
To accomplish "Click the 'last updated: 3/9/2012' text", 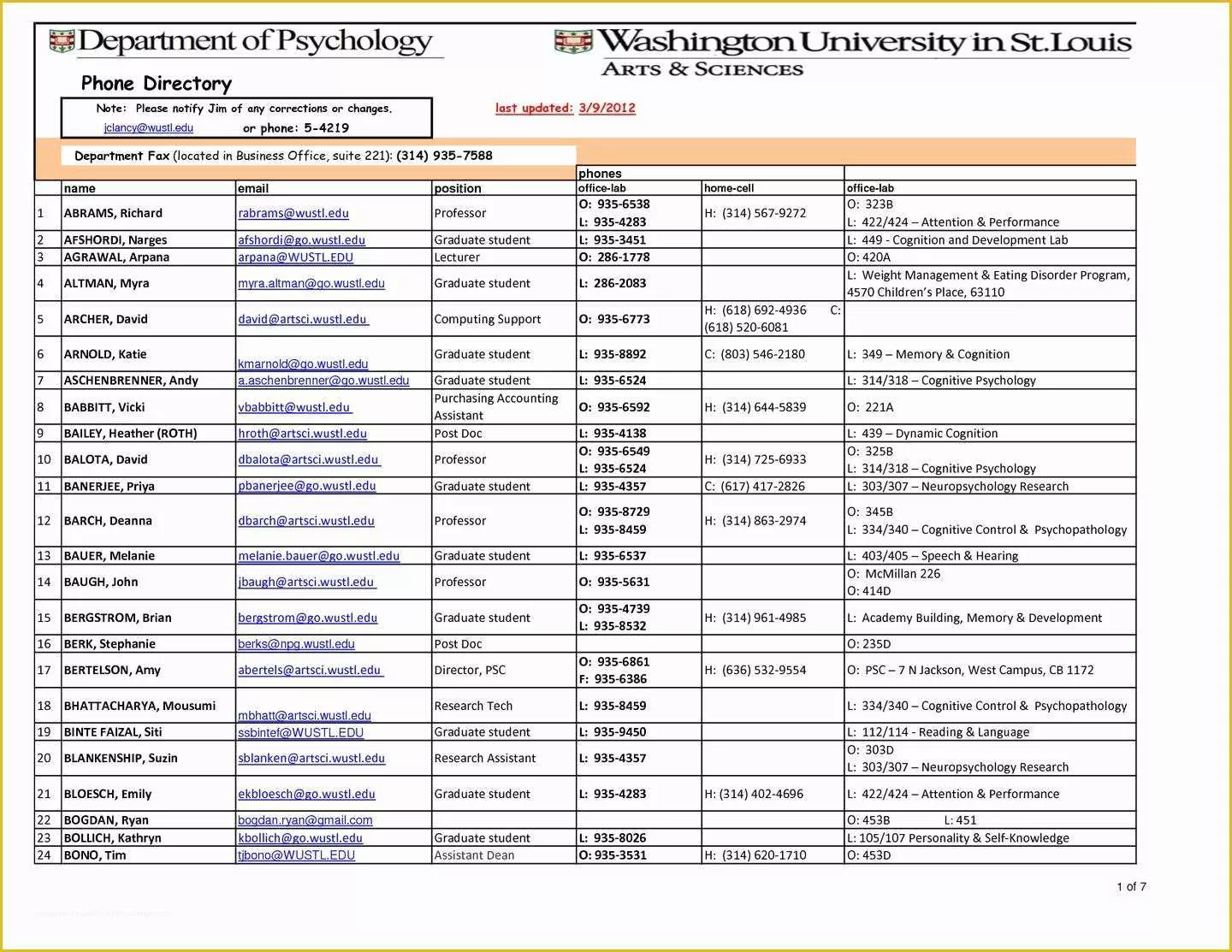I will (566, 108).
